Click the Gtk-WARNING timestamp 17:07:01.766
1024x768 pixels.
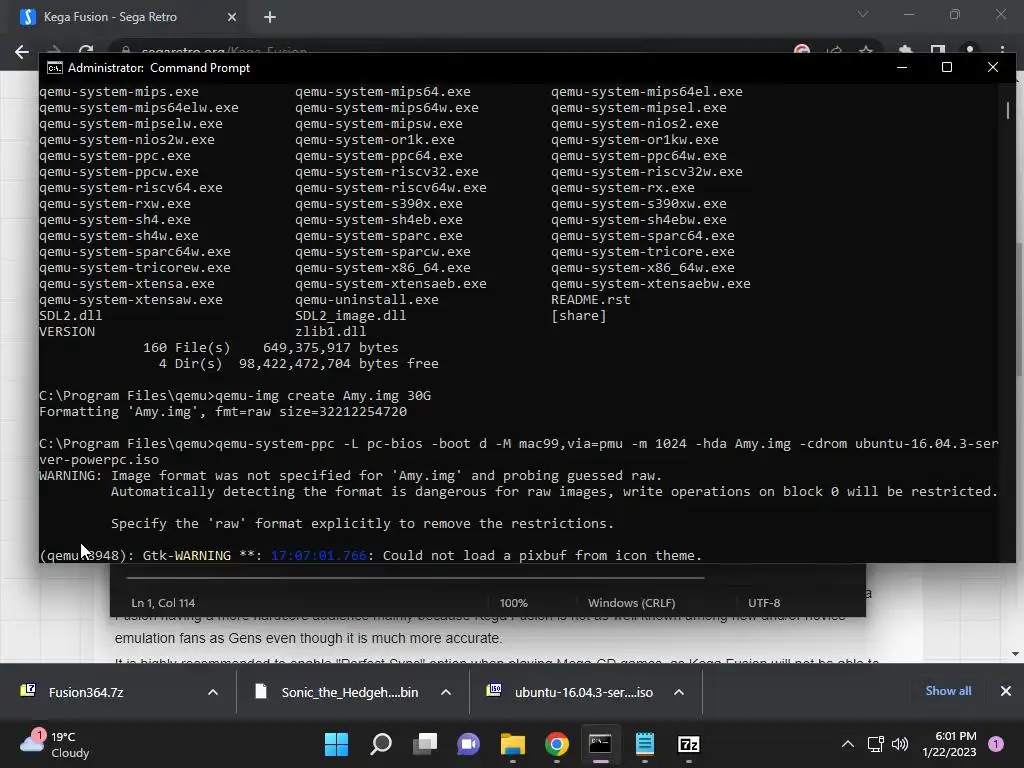tap(319, 556)
